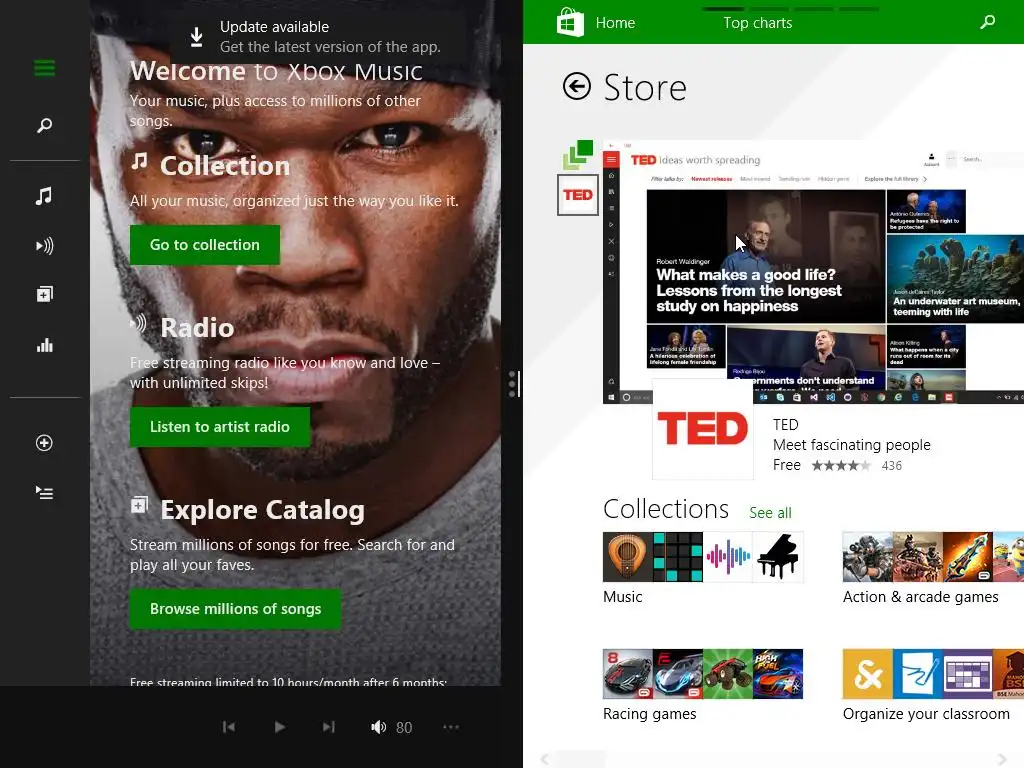The image size is (1024, 768).
Task: Open the High Fuel racing game icon
Action: point(778,674)
